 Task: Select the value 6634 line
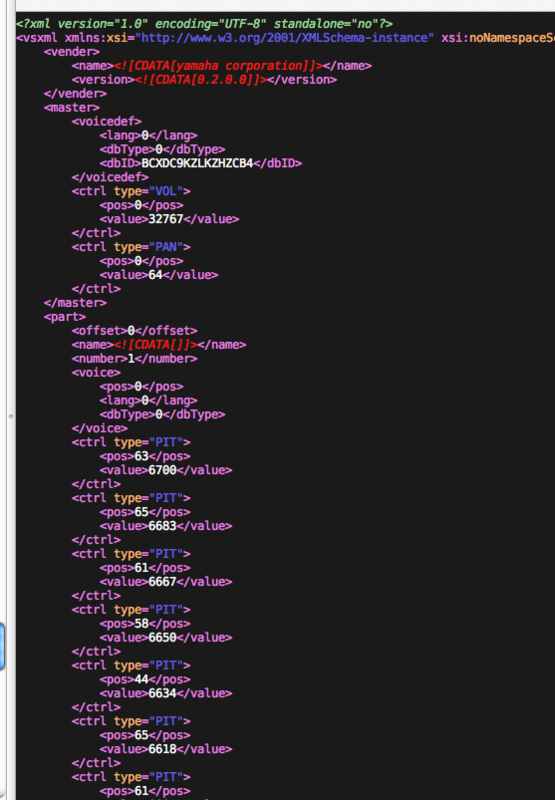[x=166, y=693]
